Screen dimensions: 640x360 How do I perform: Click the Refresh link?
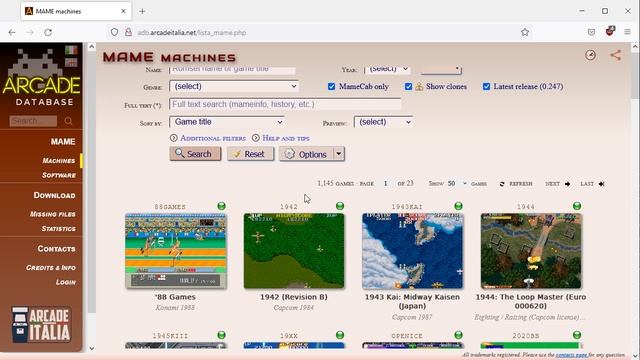(x=516, y=184)
